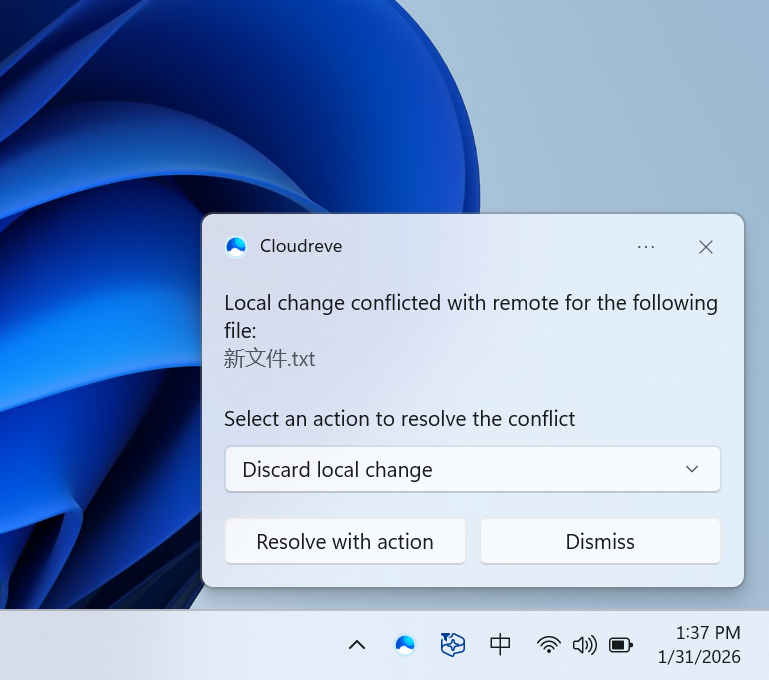This screenshot has width=769, height=680.
Task: Click the down arrow on the conflict action combo box
Action: 692,470
